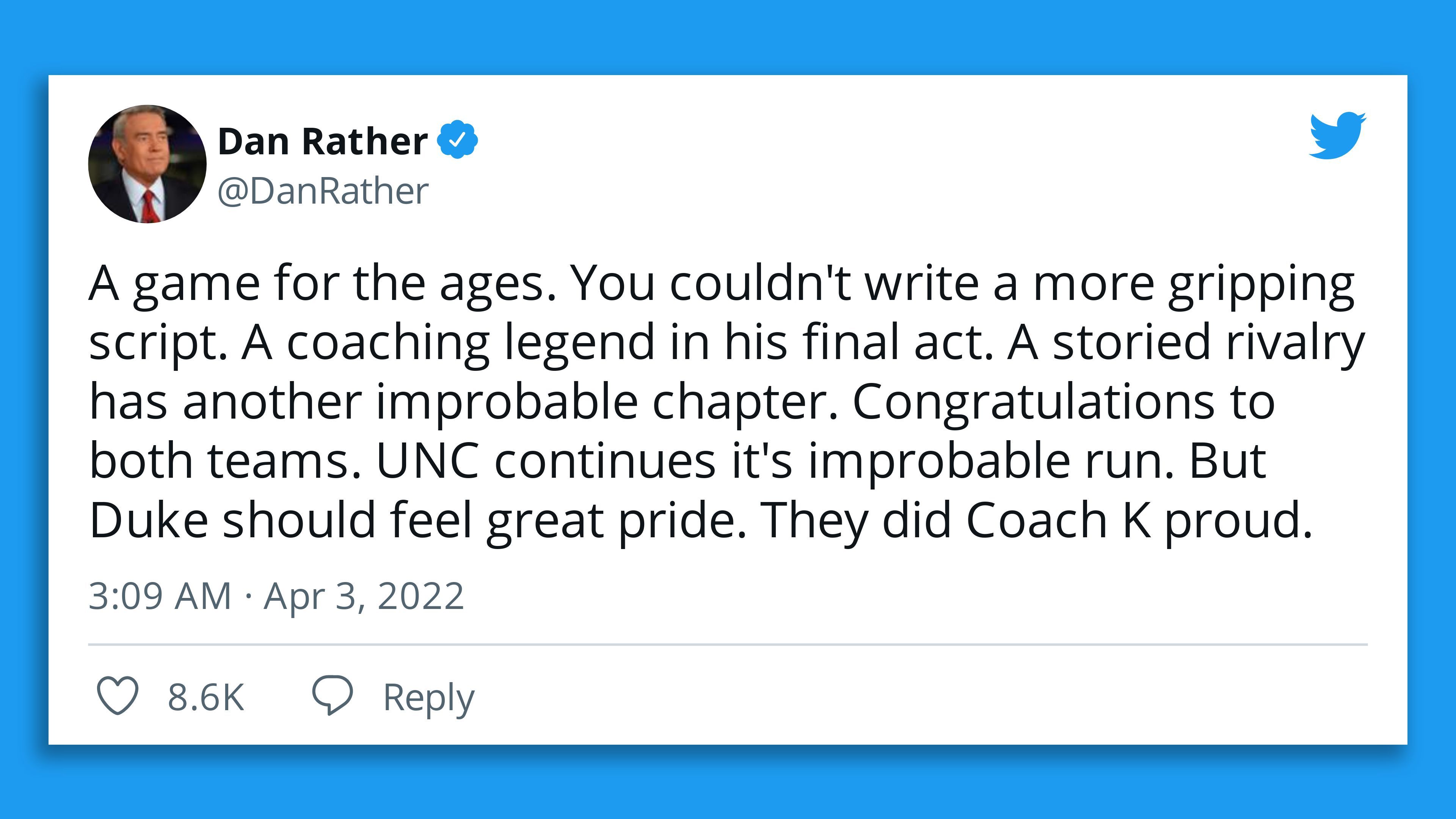Click the word 'gripping' in the tweet

(x=1261, y=284)
